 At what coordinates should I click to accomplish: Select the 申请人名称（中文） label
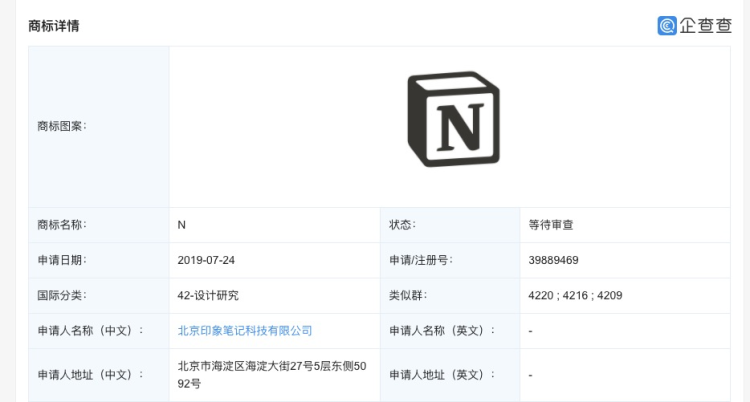90,331
